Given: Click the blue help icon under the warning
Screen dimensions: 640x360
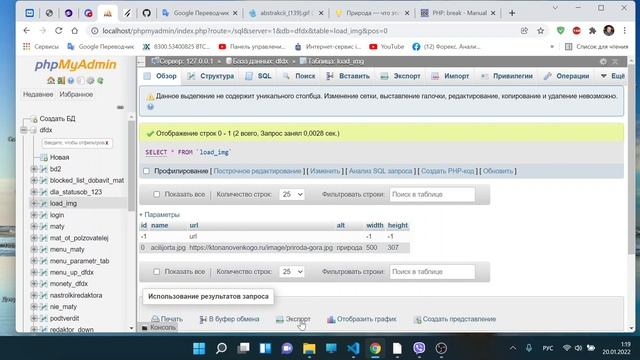Looking at the screenshot, I should point(151,107).
